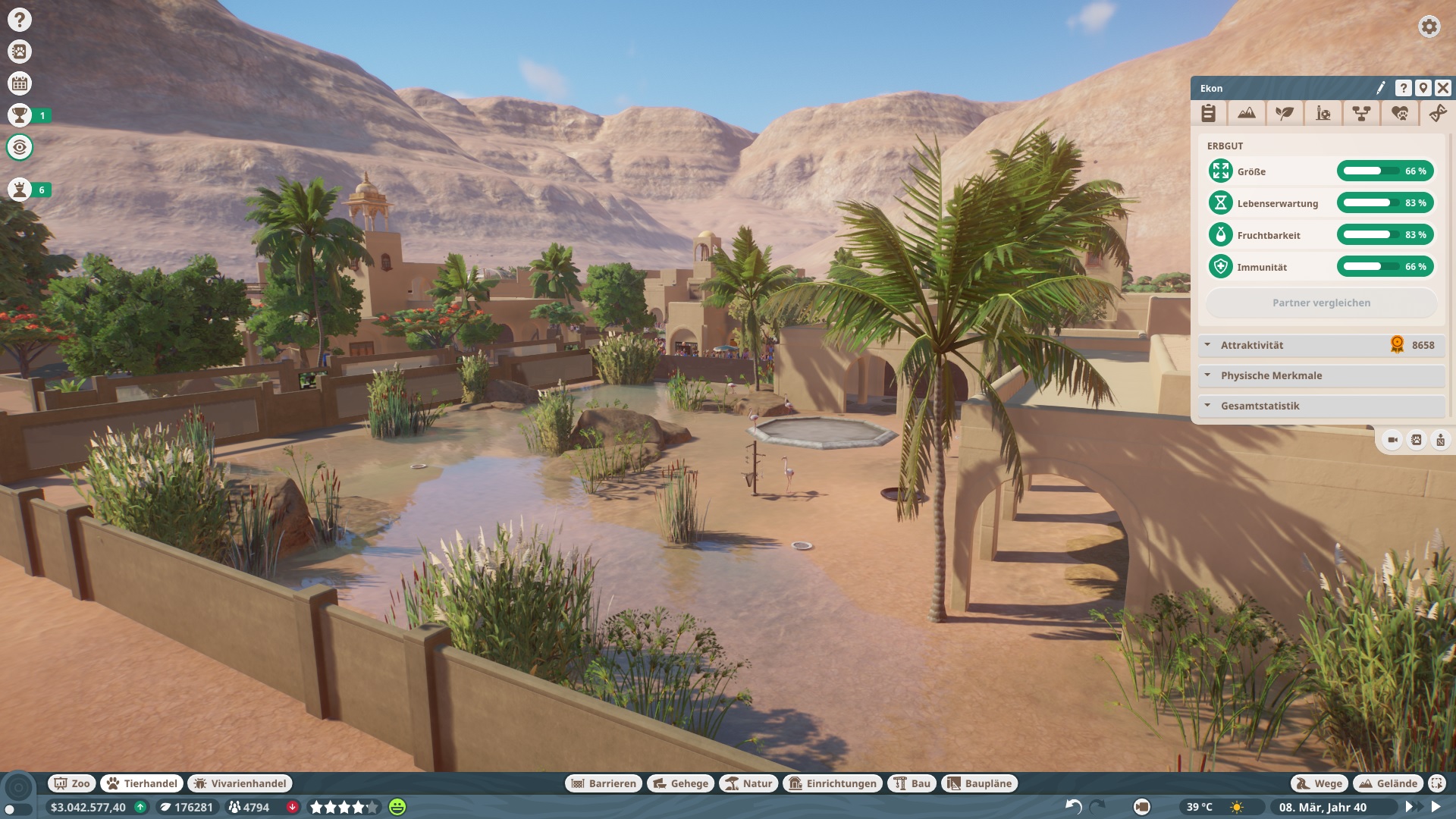Click the Fruchtbarkeit 83 % progress bar
This screenshot has width=1456, height=819.
[x=1385, y=235]
